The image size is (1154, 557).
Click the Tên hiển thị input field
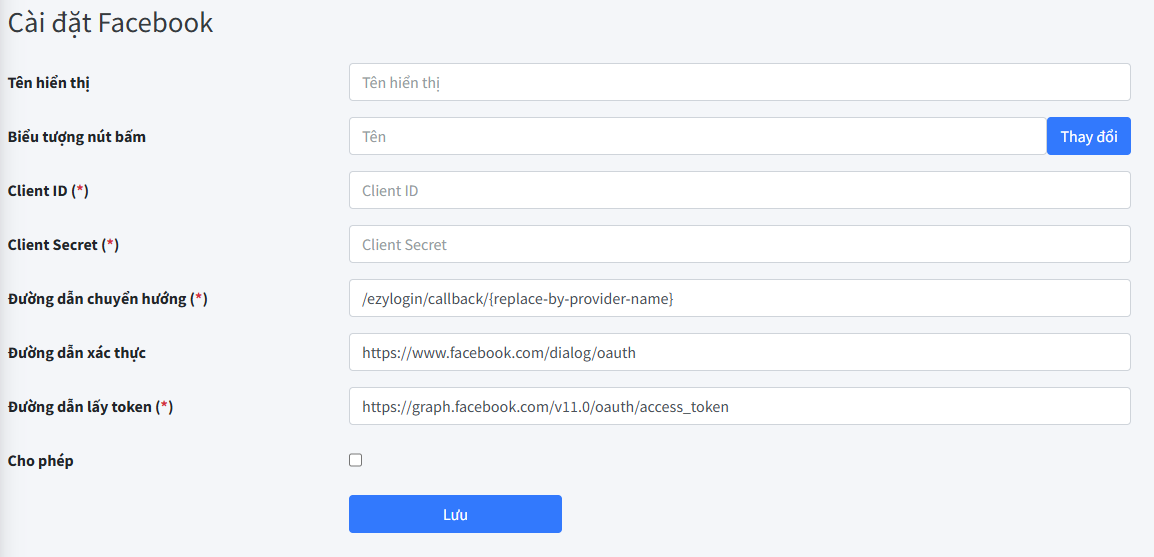click(x=740, y=82)
